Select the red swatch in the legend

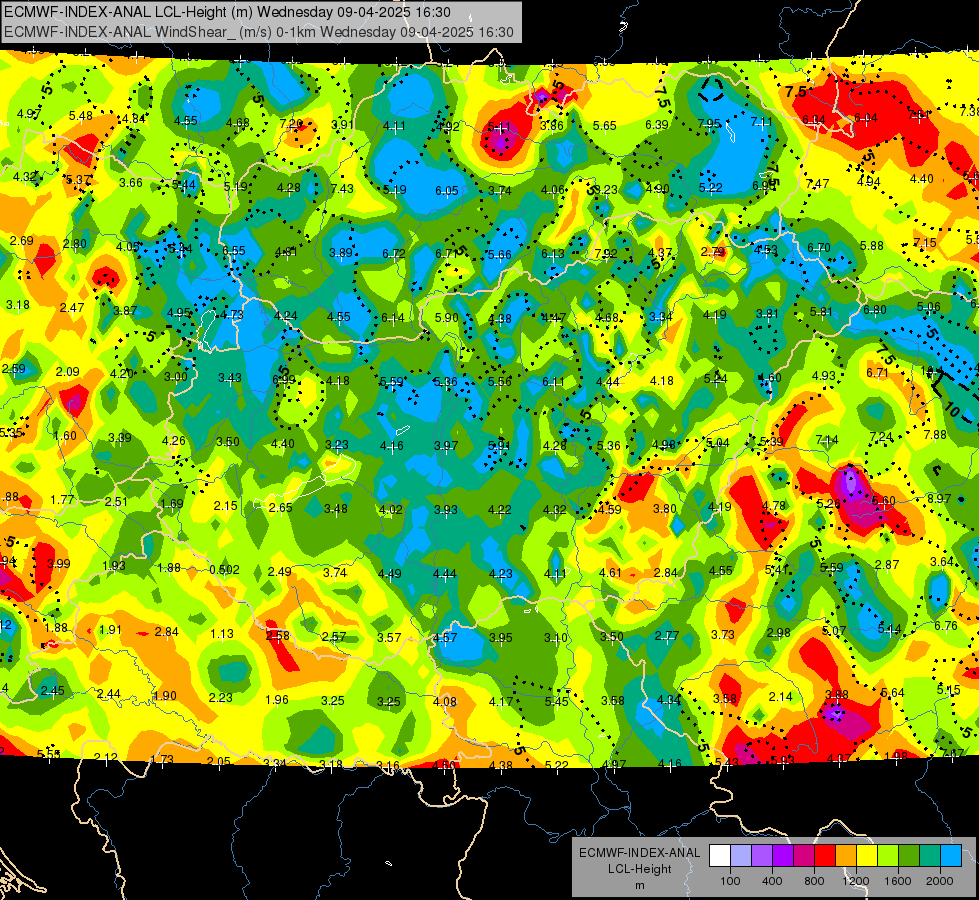tap(825, 856)
